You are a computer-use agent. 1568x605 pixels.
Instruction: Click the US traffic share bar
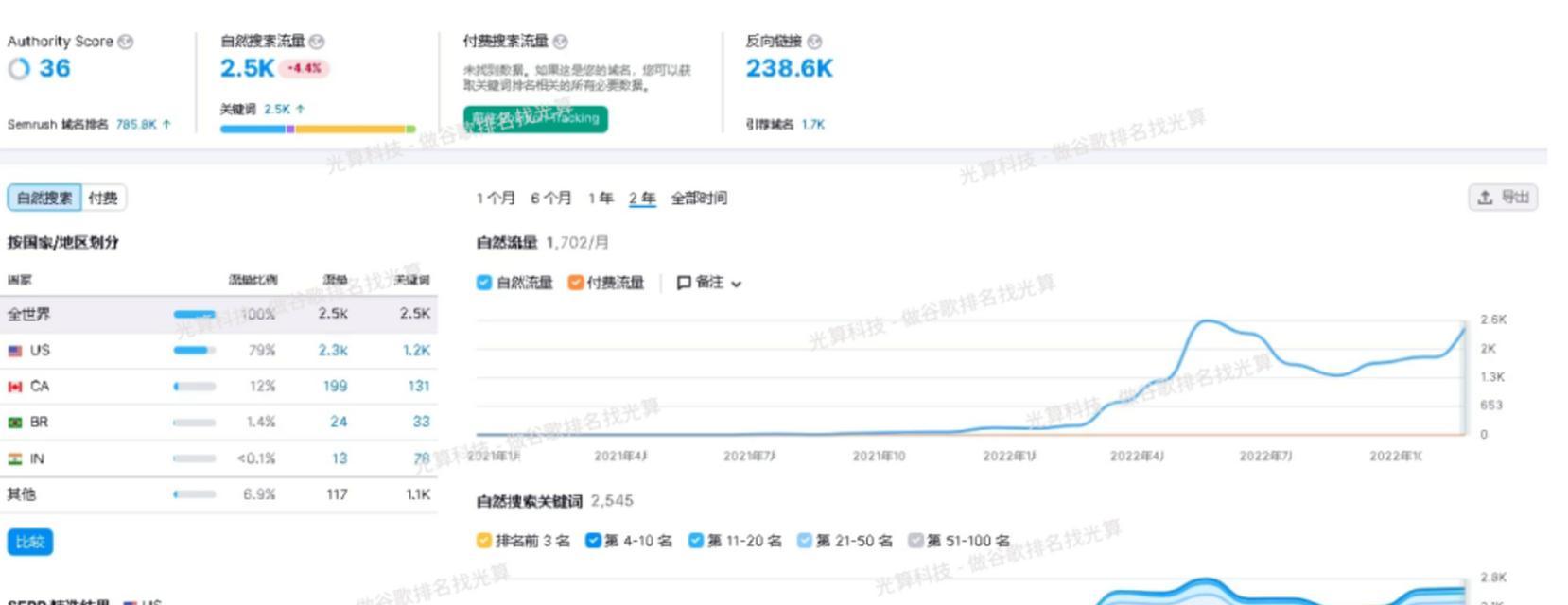195,351
